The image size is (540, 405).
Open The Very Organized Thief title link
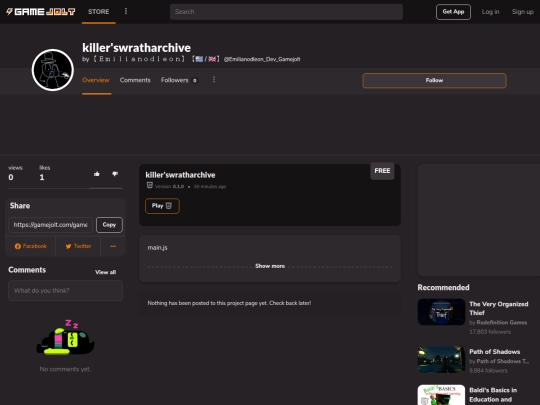(498, 308)
